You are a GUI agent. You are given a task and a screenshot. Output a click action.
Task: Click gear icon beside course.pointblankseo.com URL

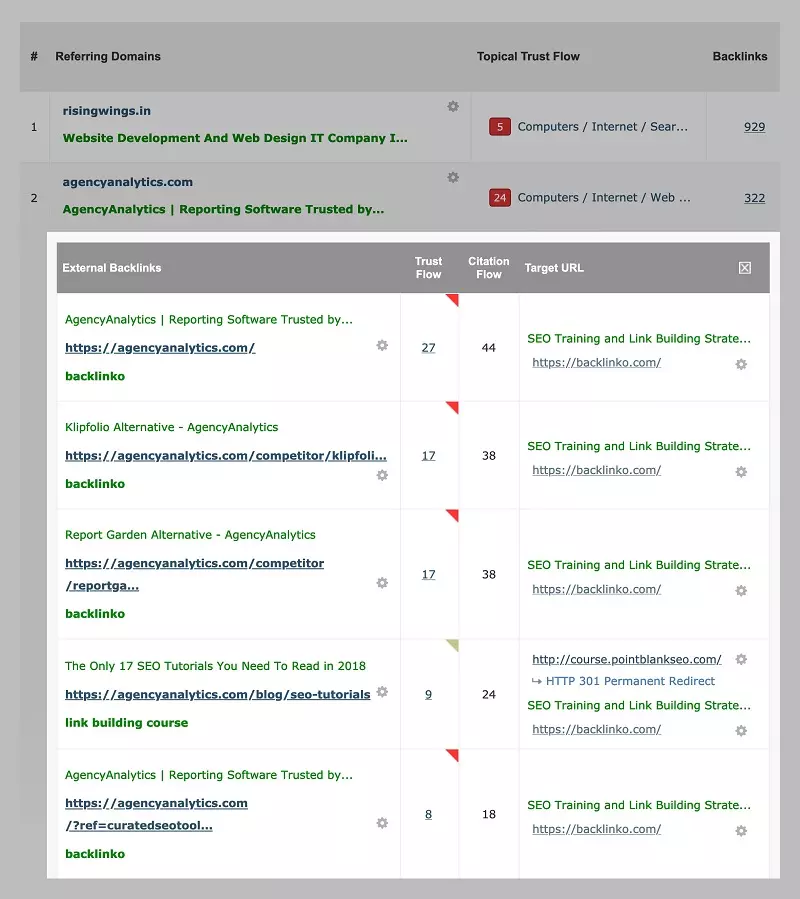[x=741, y=659]
